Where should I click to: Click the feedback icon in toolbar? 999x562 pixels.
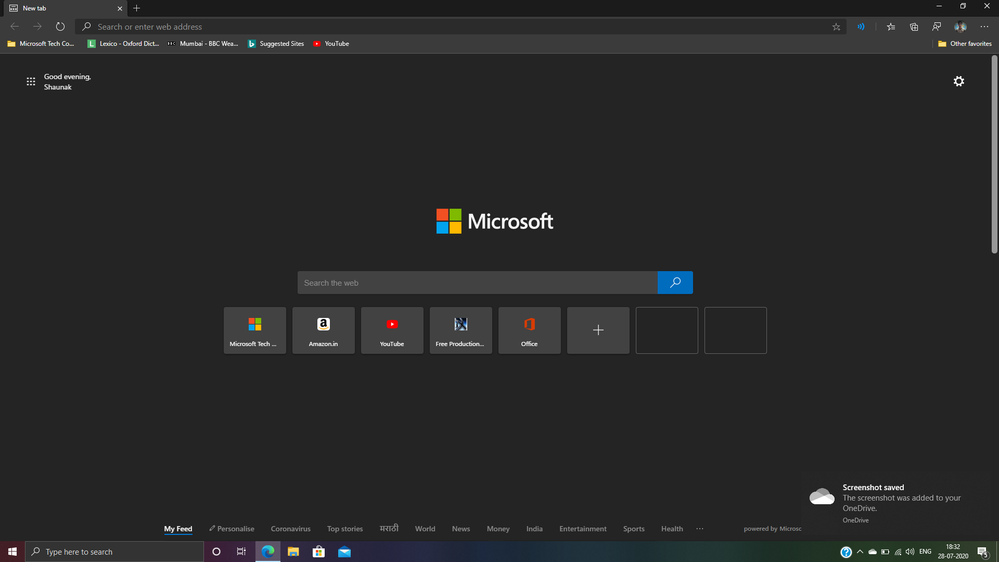pos(937,27)
